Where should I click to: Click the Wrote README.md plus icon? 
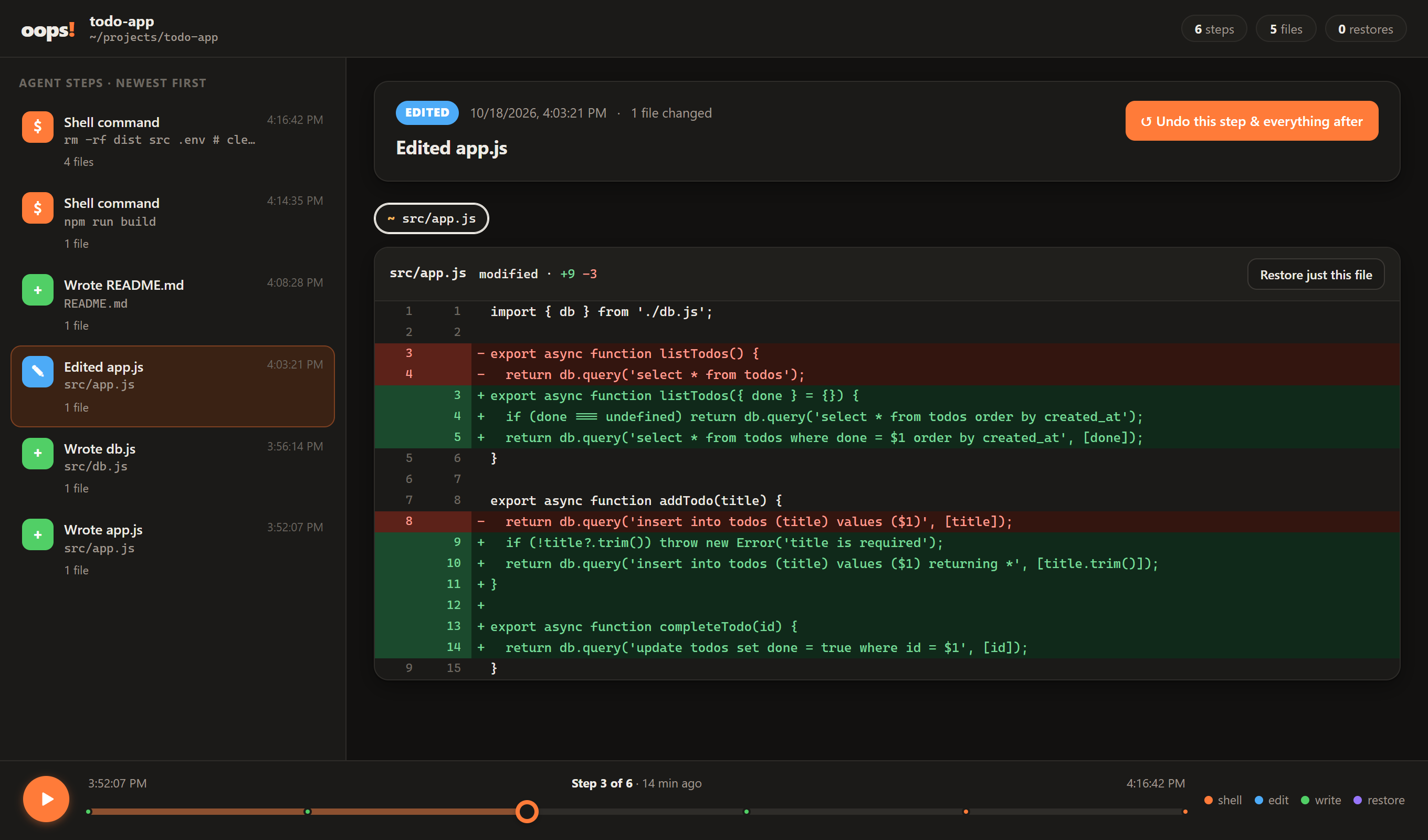coord(37,290)
